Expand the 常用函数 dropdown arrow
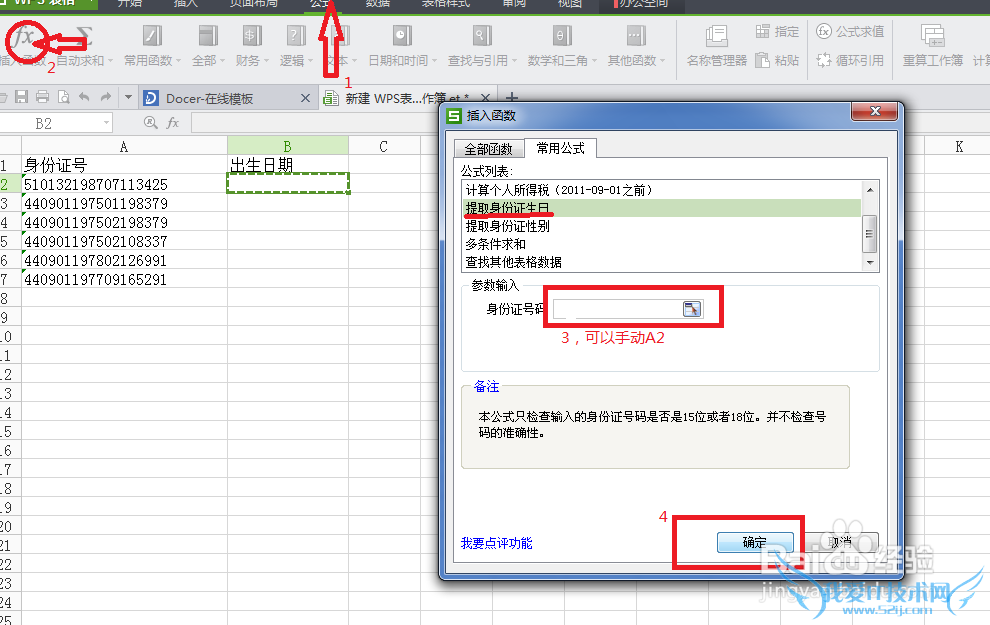Screen dimensions: 990x625 (178, 61)
